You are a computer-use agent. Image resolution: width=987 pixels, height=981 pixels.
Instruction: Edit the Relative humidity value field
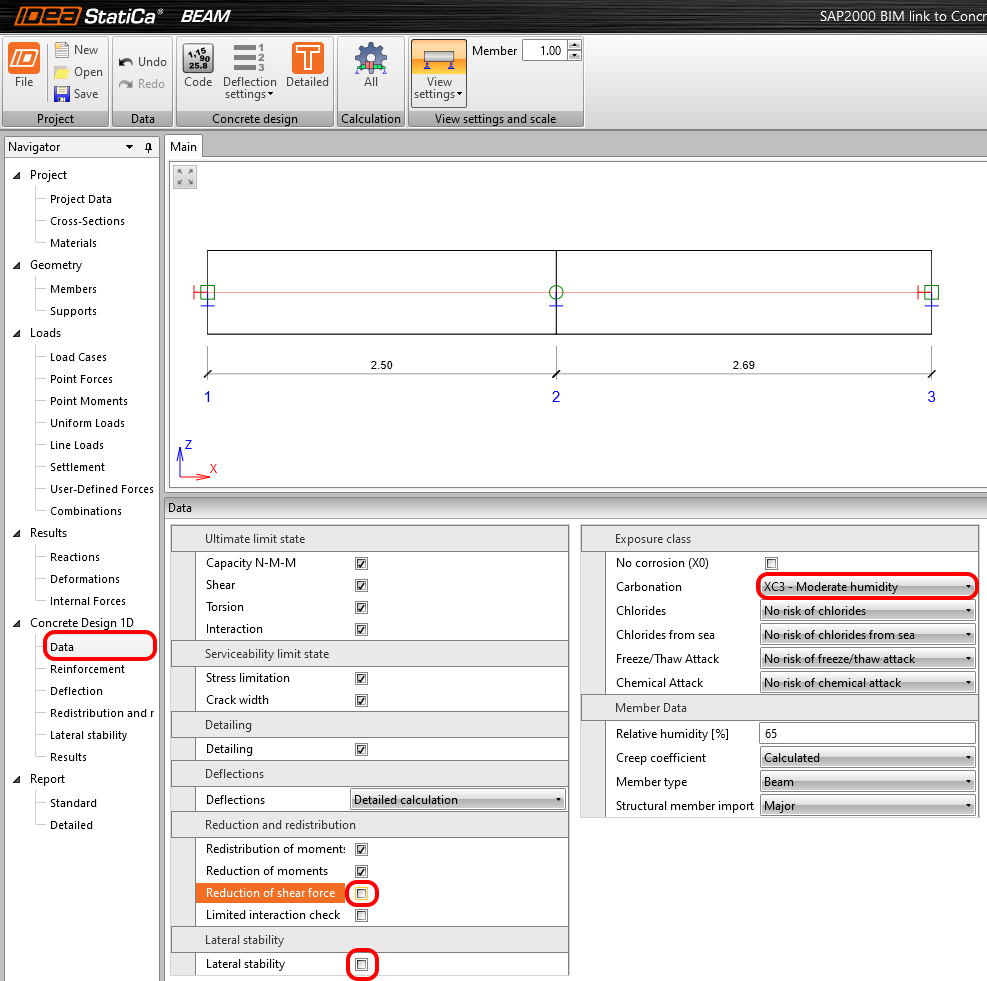coord(867,733)
